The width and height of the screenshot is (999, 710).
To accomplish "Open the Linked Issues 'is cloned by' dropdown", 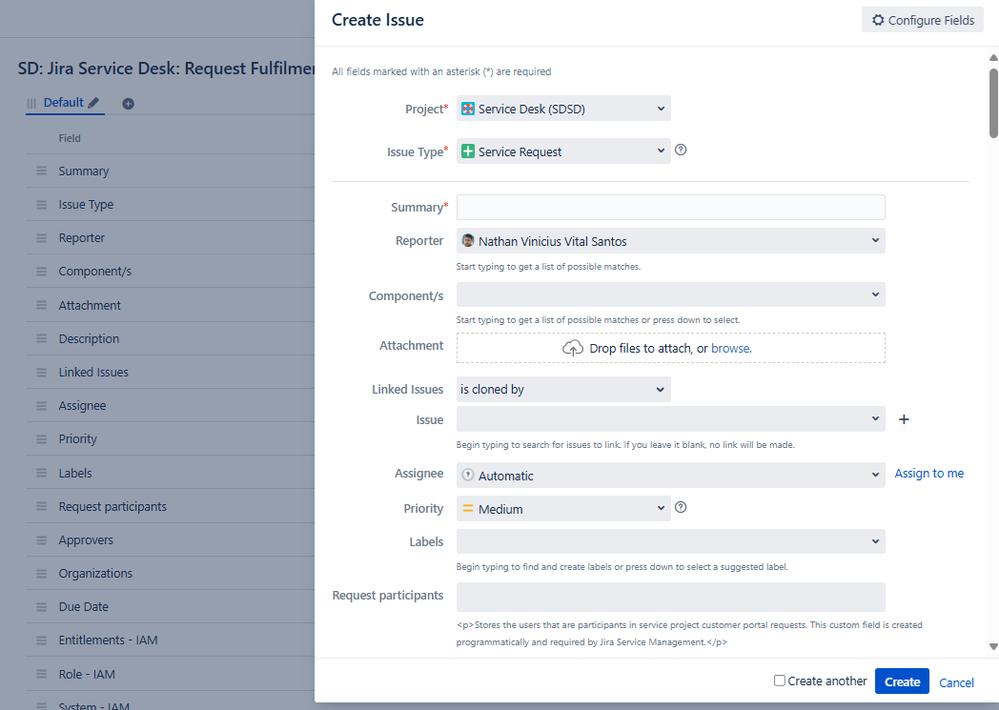I will coord(563,389).
